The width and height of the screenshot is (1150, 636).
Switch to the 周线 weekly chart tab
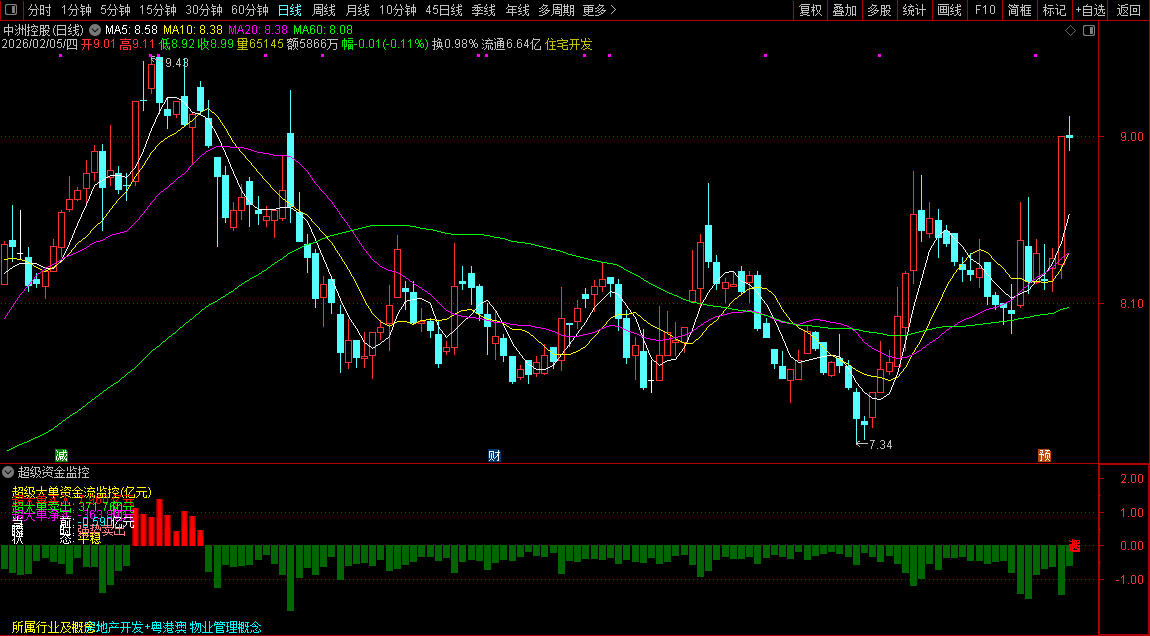(324, 10)
